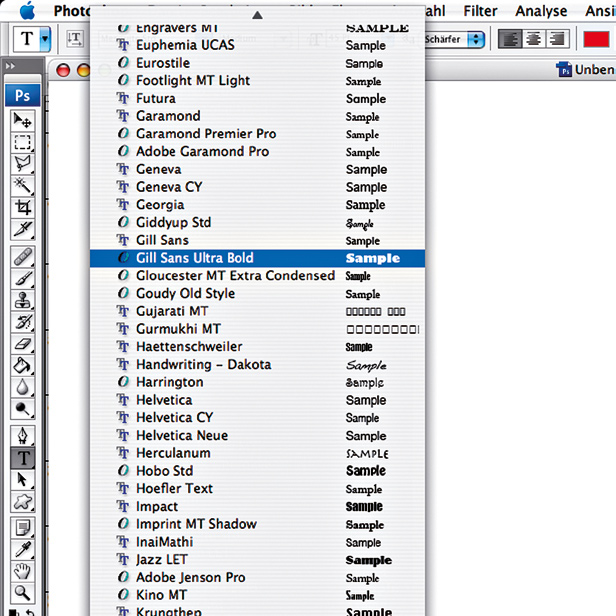Pick Footlight MT Light font
616x616 pixels.
(257, 81)
